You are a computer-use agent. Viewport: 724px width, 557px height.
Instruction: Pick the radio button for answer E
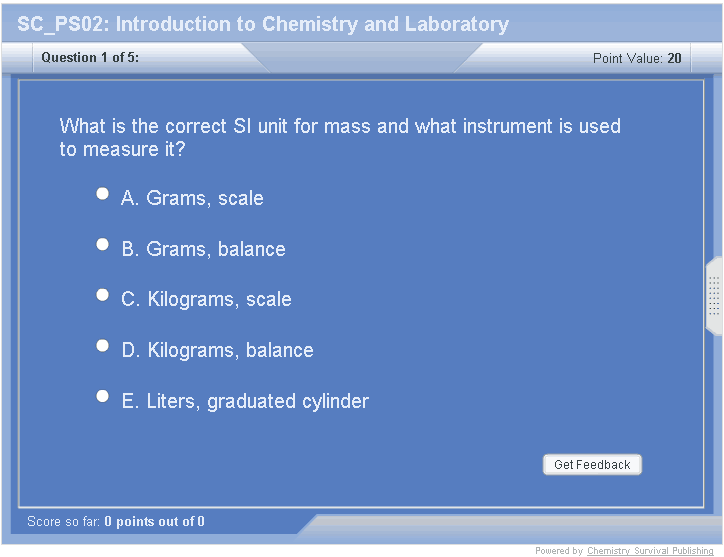(x=102, y=396)
